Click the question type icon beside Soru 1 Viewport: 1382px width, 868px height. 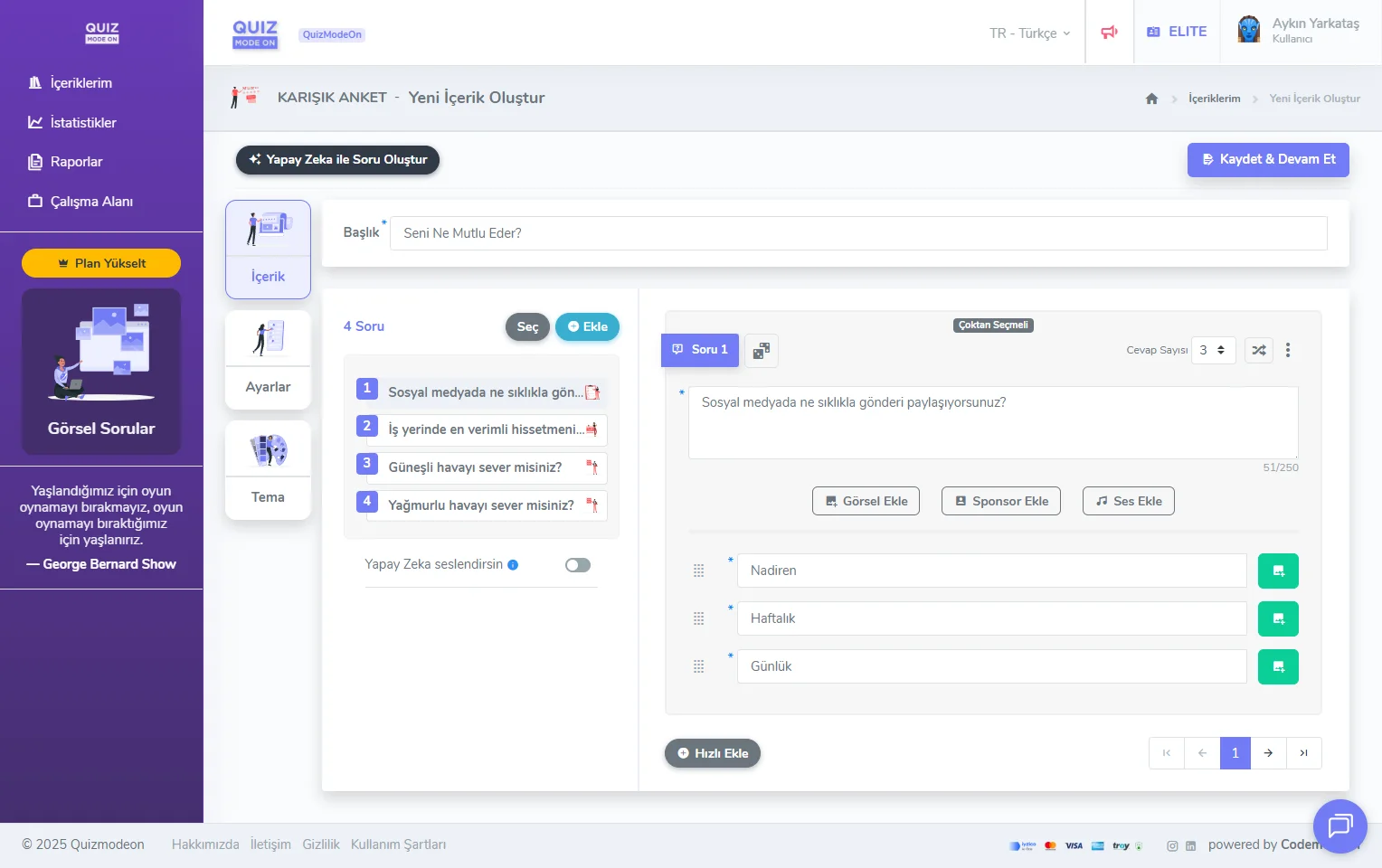[x=761, y=350]
